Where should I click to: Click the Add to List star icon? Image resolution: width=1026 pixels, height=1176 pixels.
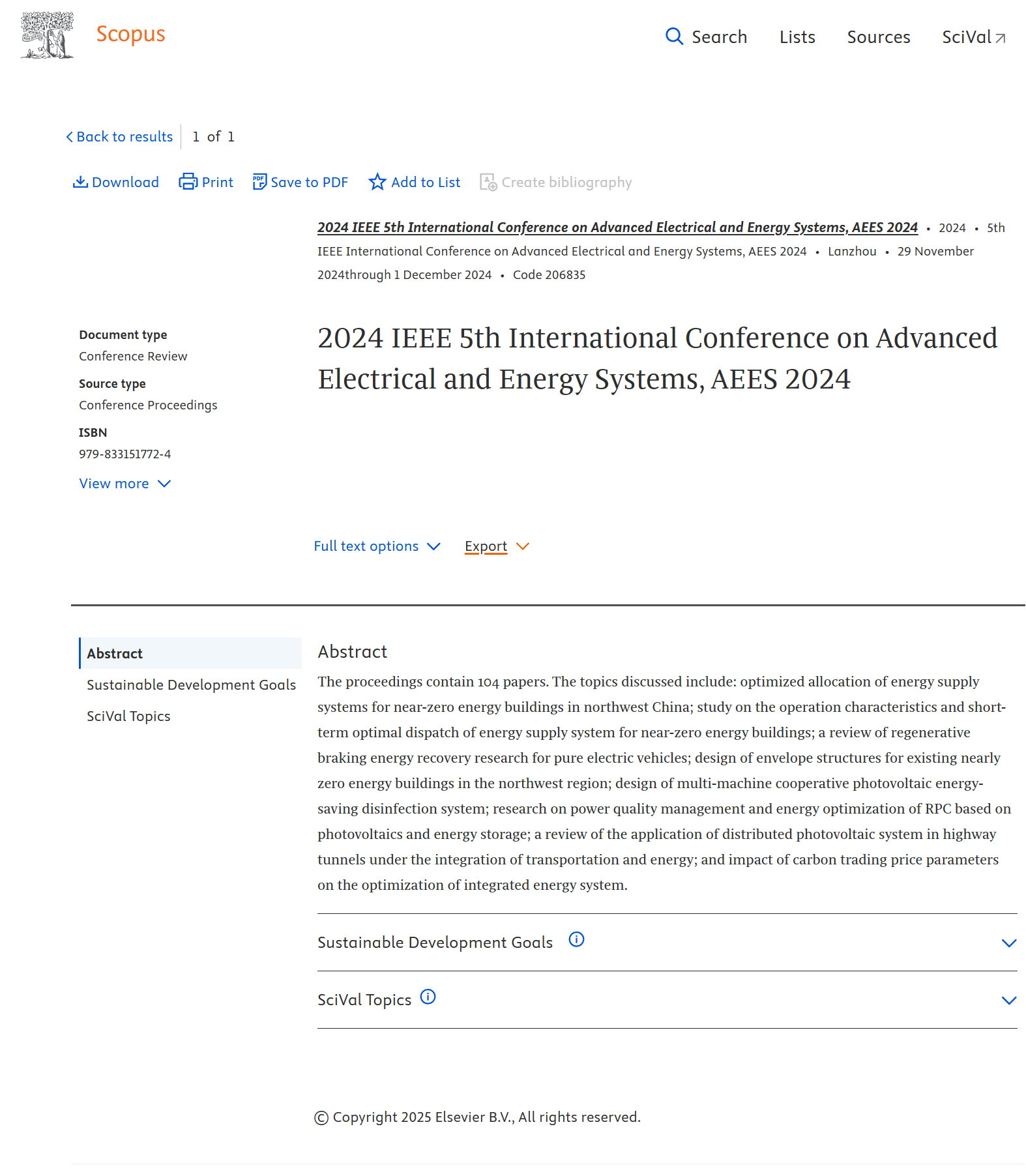377,182
